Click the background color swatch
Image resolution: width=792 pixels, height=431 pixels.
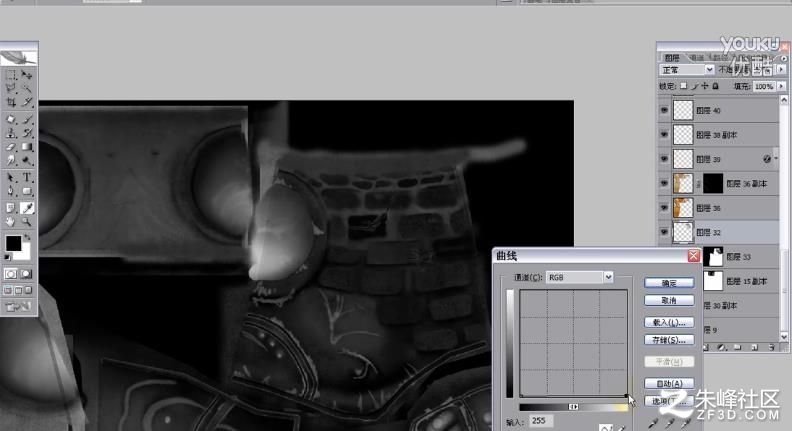(x=25, y=253)
